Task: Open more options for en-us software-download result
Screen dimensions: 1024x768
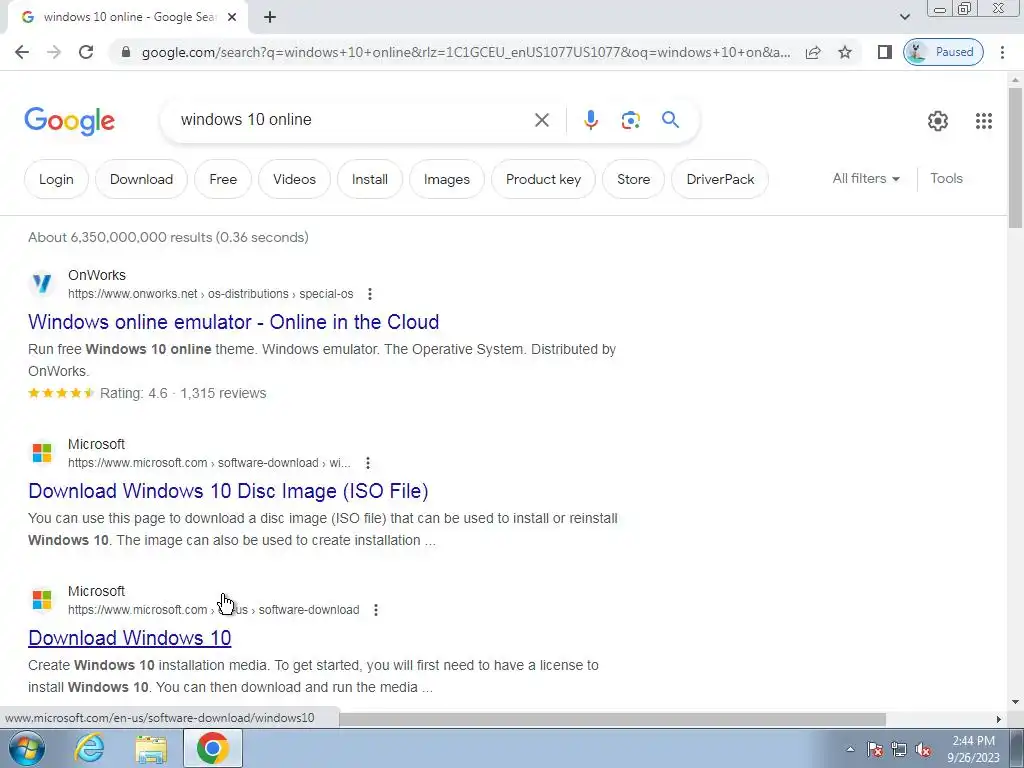Action: [376, 610]
